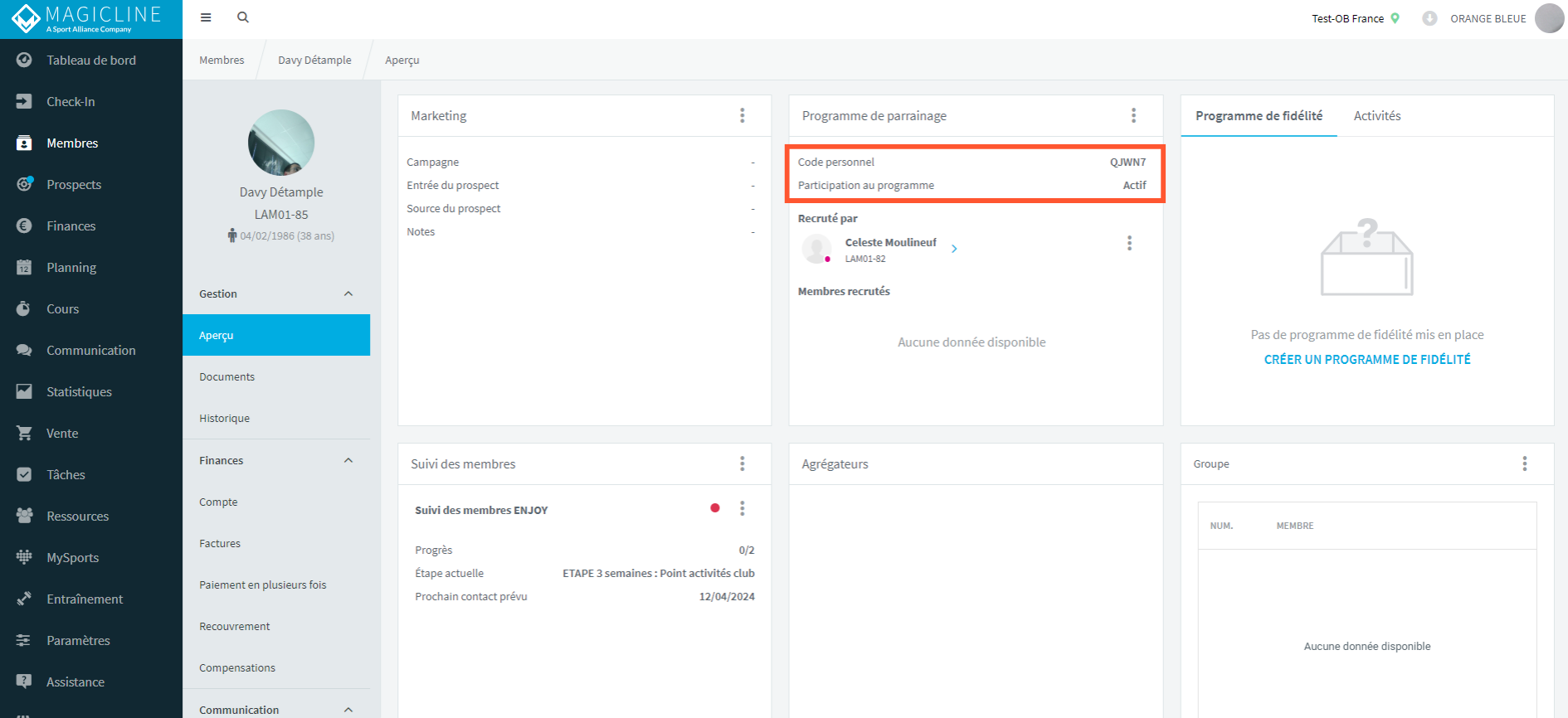Click the Prospects target icon
This screenshot has height=718, width=1568.
(24, 184)
